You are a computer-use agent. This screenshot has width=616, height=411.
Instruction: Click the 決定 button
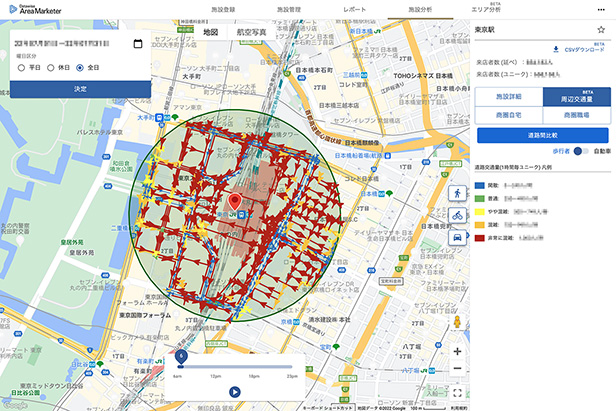tap(80, 89)
